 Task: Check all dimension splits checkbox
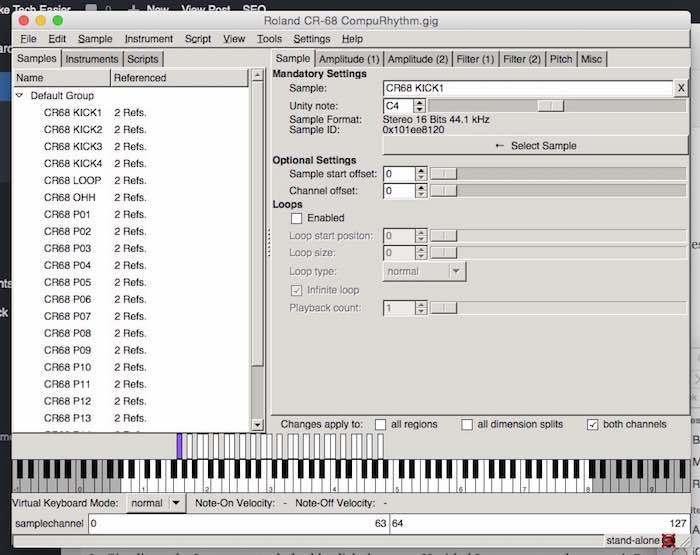(467, 424)
